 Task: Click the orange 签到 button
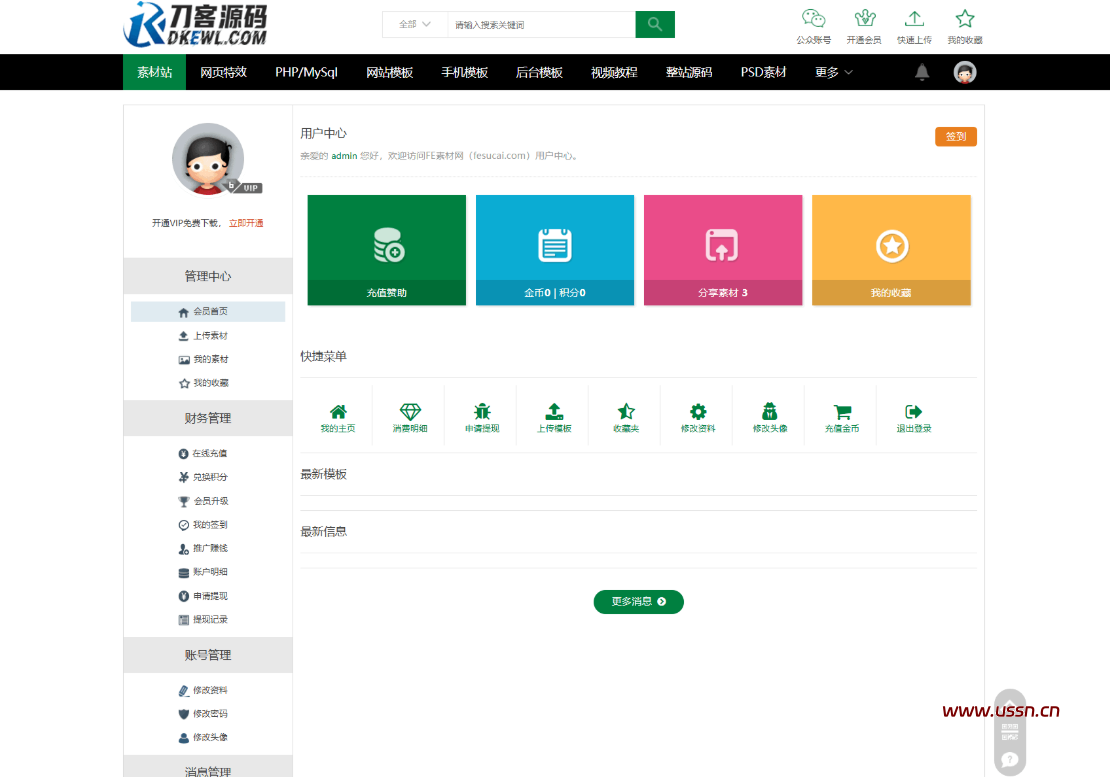(956, 137)
